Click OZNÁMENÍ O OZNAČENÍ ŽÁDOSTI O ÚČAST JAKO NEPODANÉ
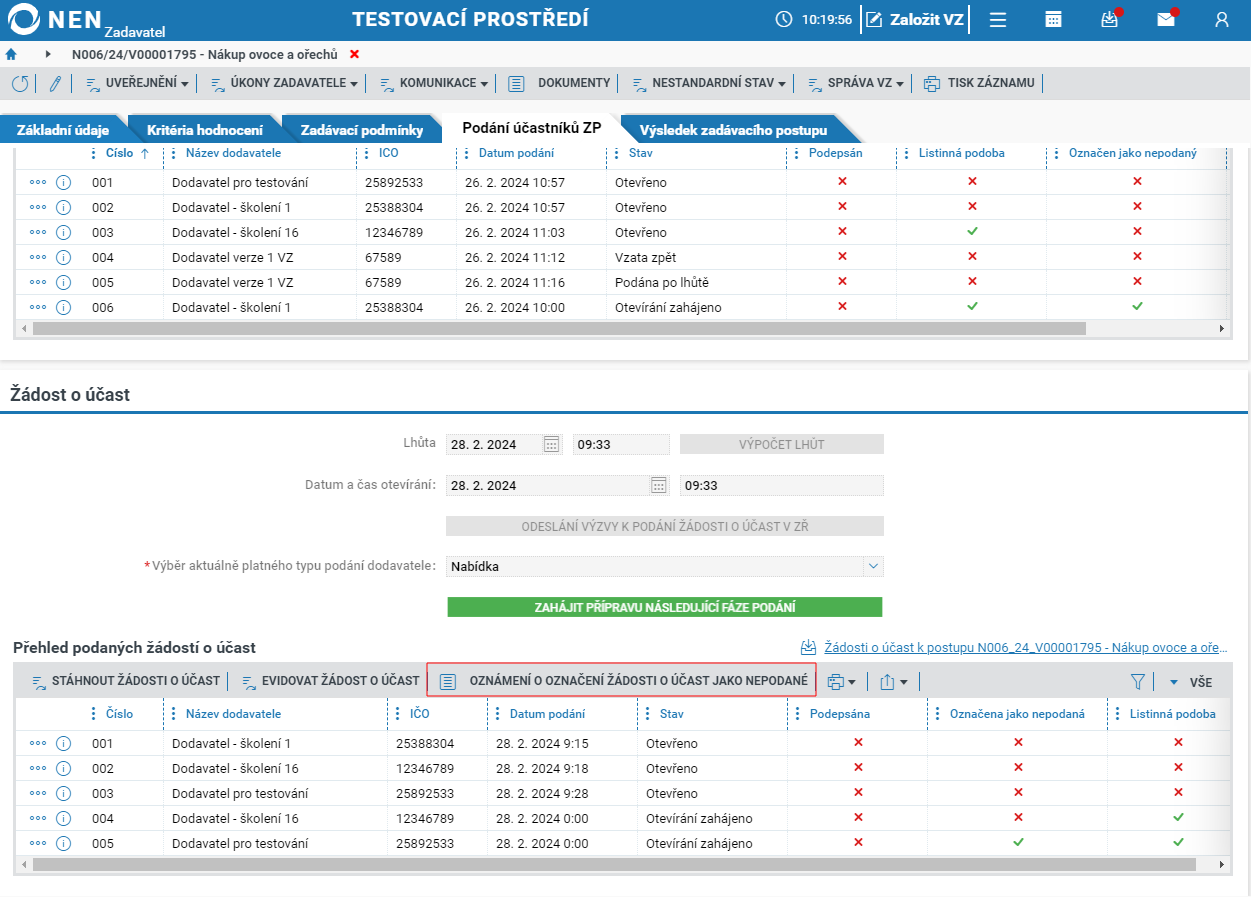 coord(622,681)
